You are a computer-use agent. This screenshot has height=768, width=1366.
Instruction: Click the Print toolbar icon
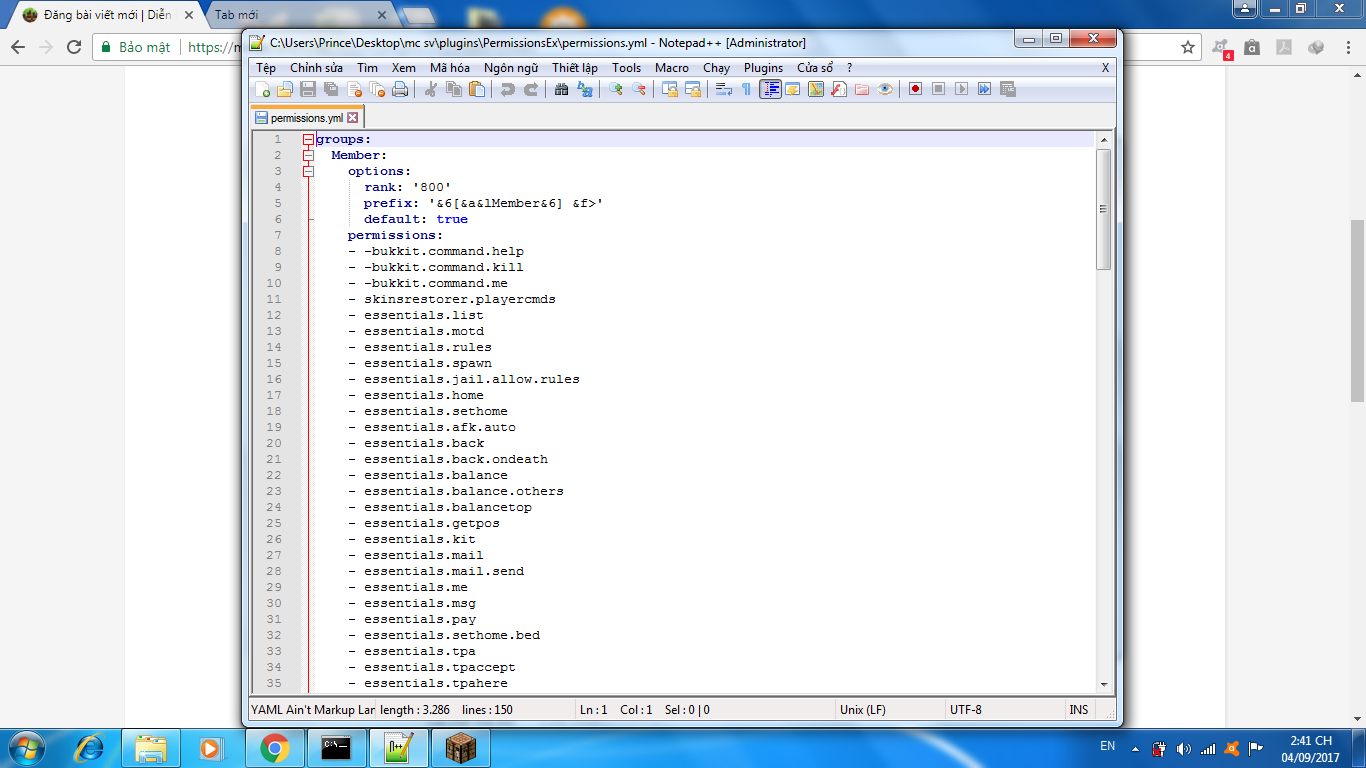(400, 90)
